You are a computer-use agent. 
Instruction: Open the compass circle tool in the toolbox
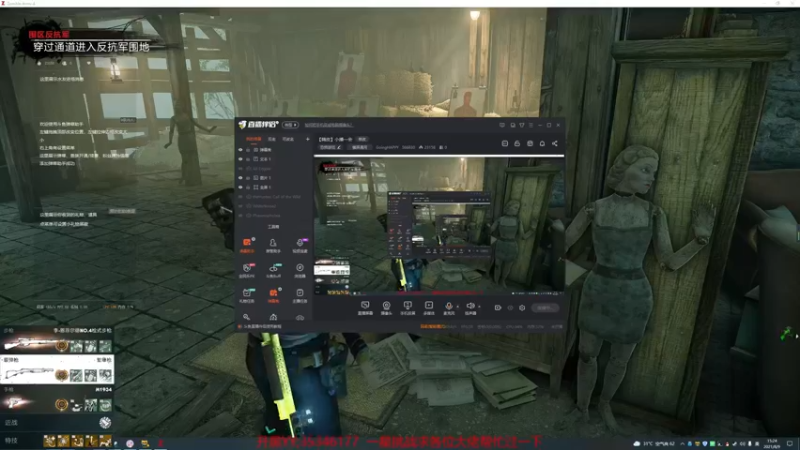coord(300,270)
